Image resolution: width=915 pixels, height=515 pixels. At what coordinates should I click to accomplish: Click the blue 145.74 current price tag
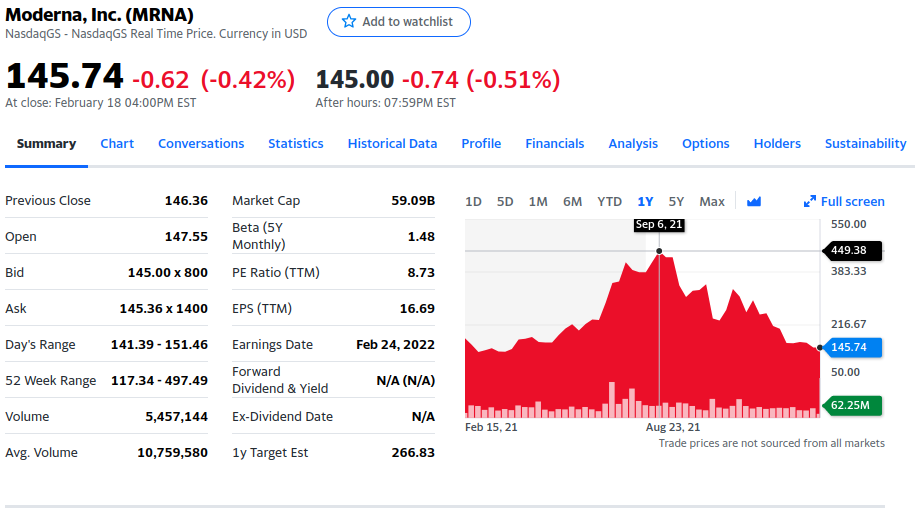(852, 347)
